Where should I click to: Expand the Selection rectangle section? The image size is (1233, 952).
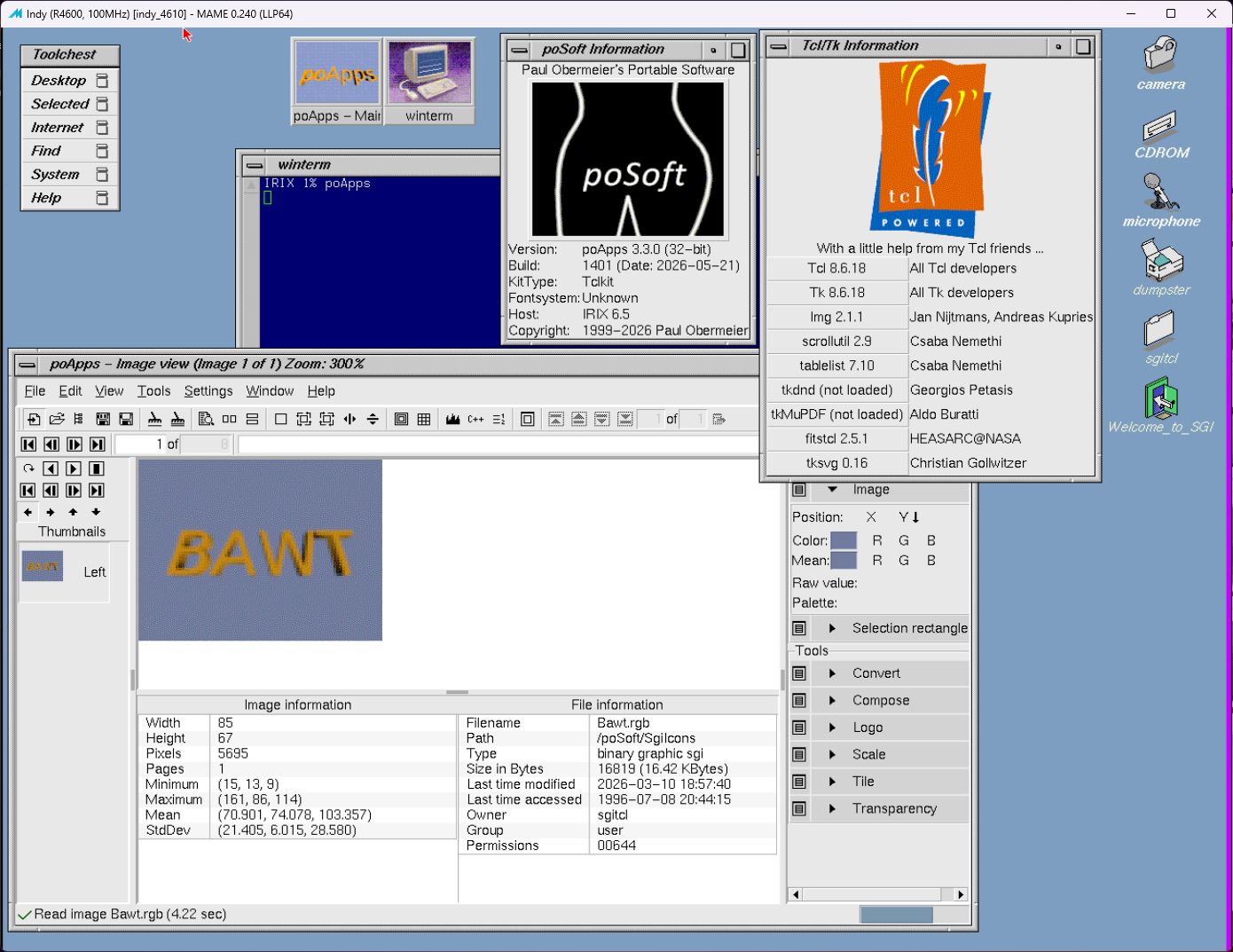pyautogui.click(x=832, y=628)
